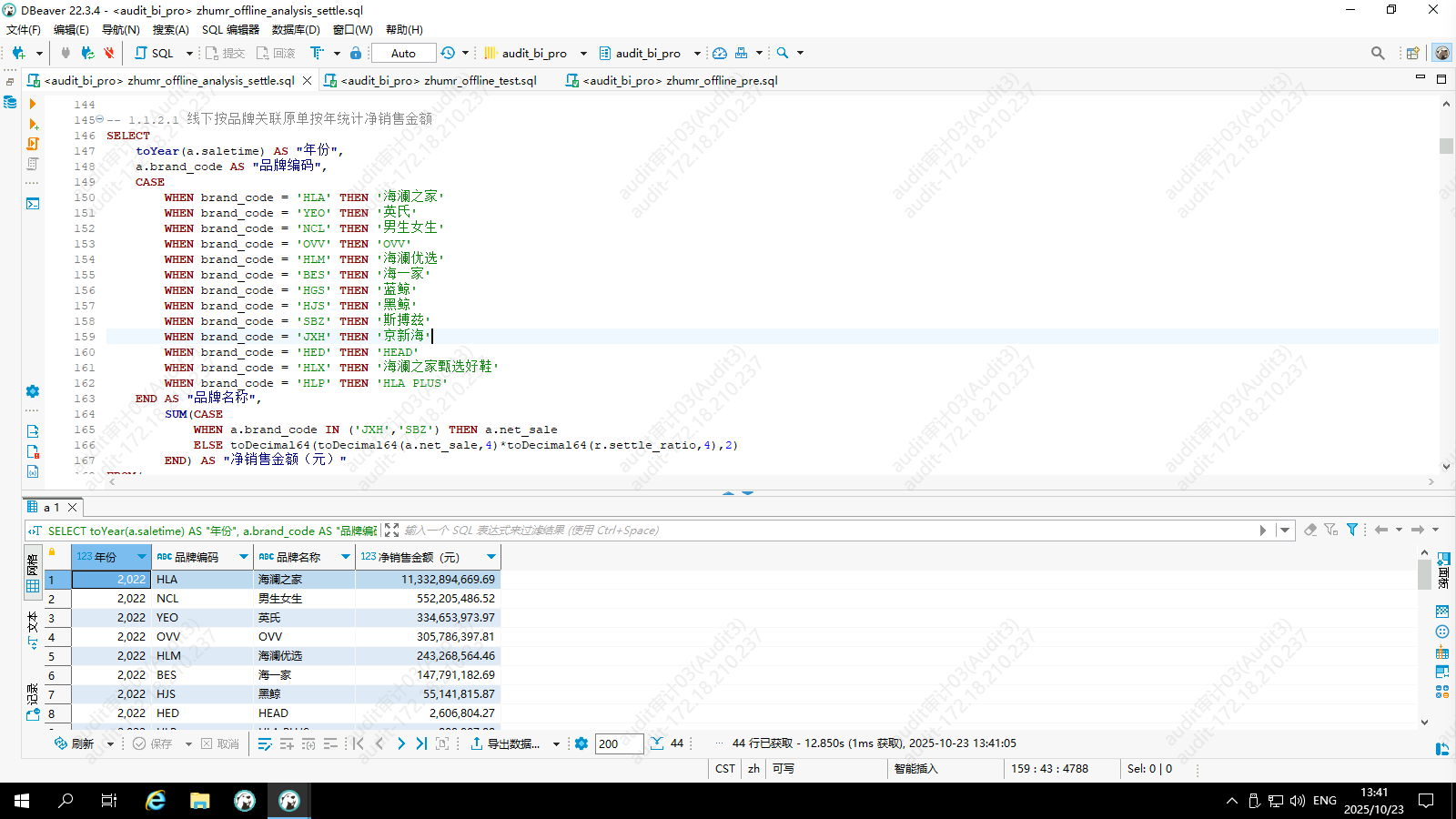Click the fetch size field showing 200
The image size is (1456, 819).
point(619,743)
